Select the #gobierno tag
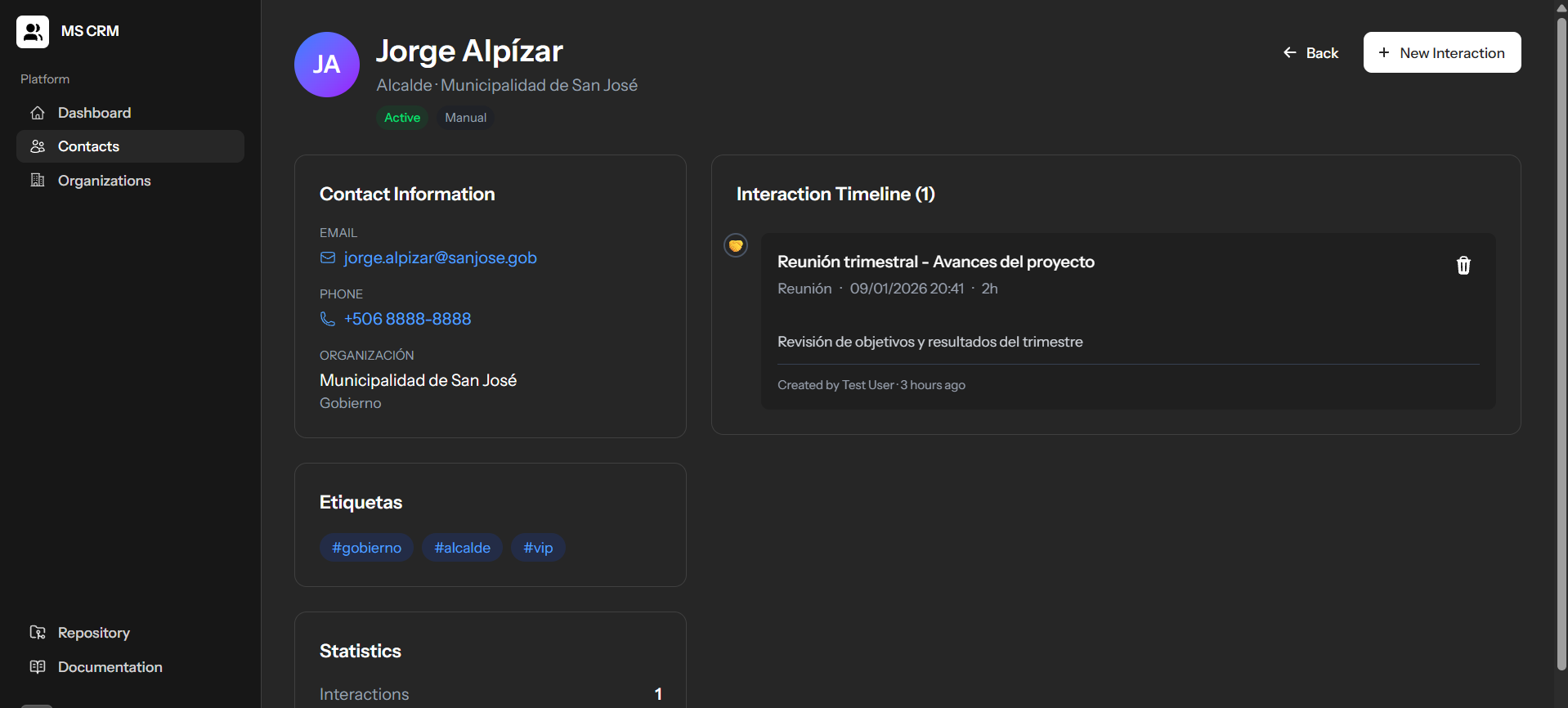This screenshot has width=1568, height=708. click(366, 548)
